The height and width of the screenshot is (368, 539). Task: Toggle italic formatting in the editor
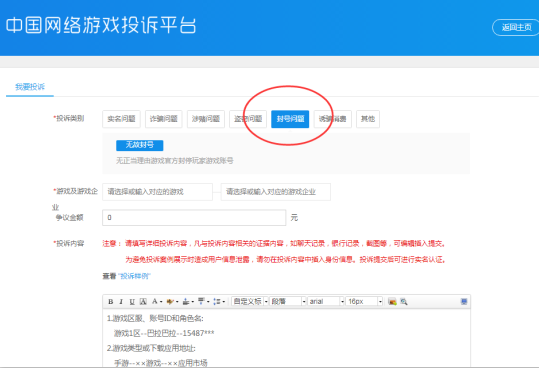tap(121, 302)
